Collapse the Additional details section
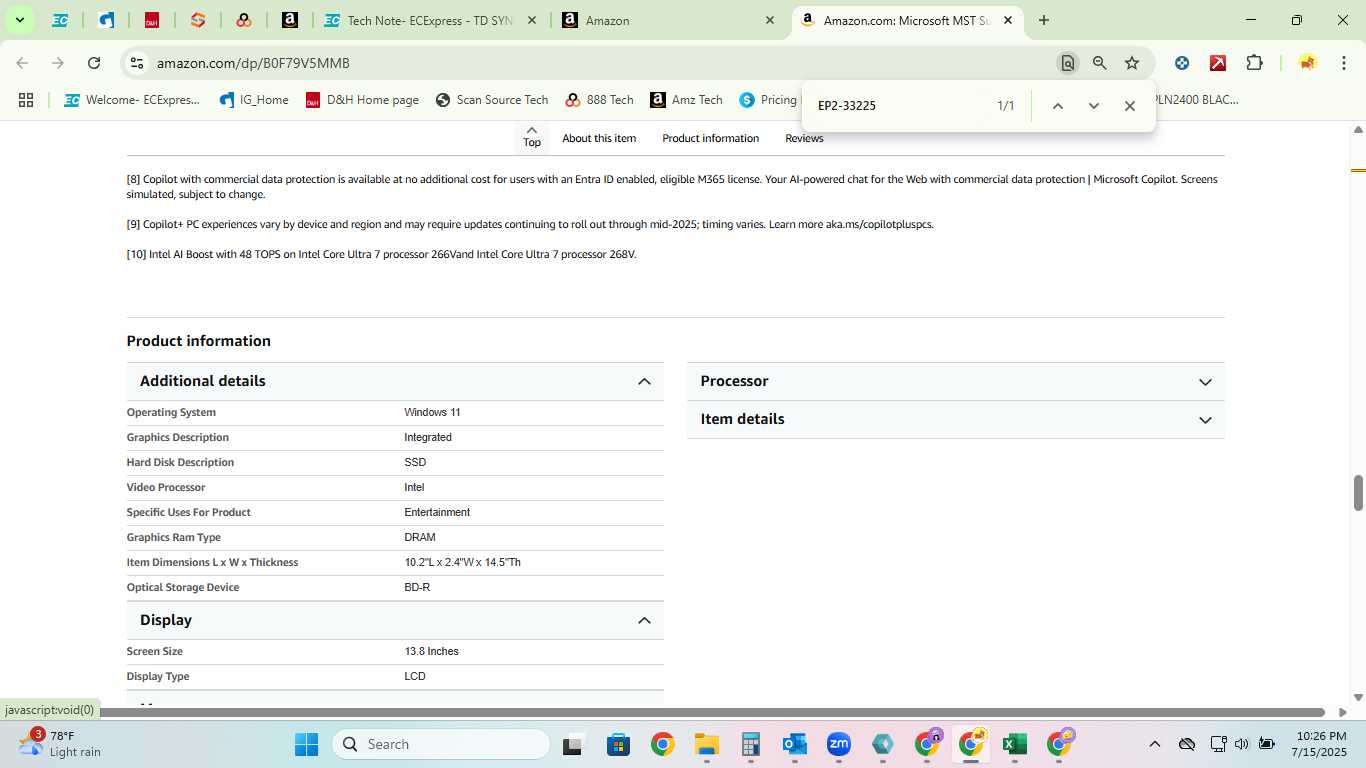Screen dimensions: 1366x768 tap(395, 381)
